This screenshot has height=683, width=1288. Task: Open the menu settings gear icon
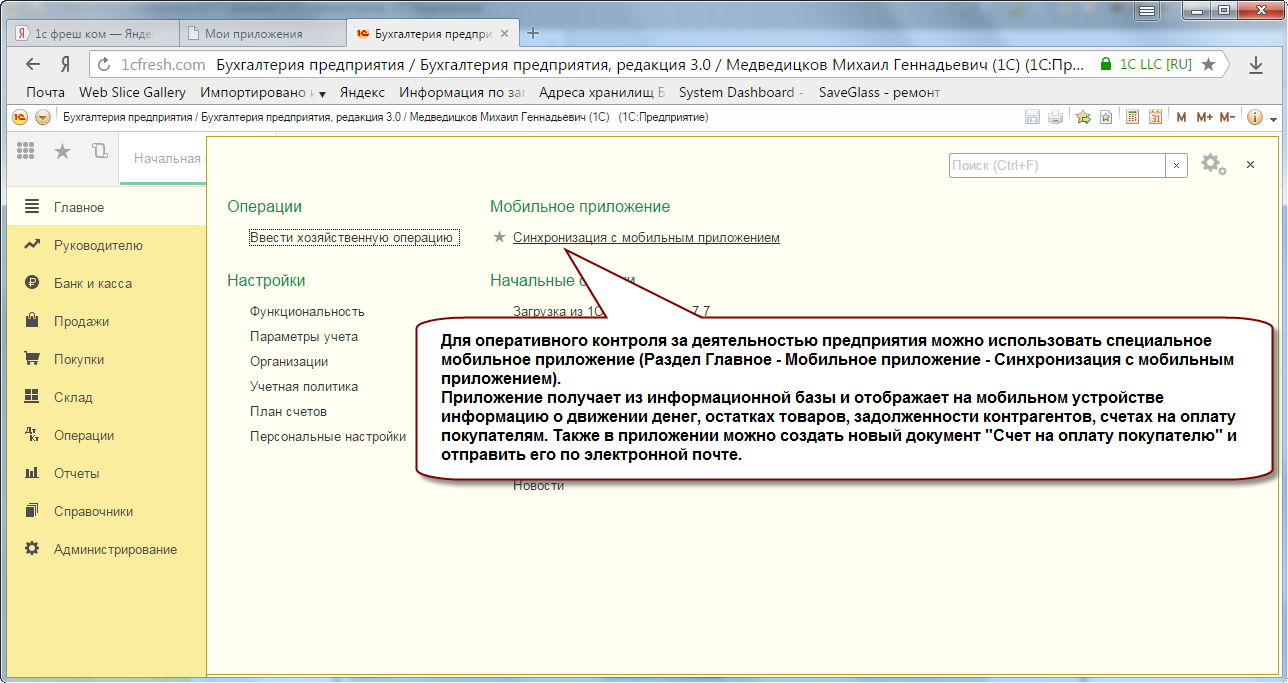point(1213,165)
